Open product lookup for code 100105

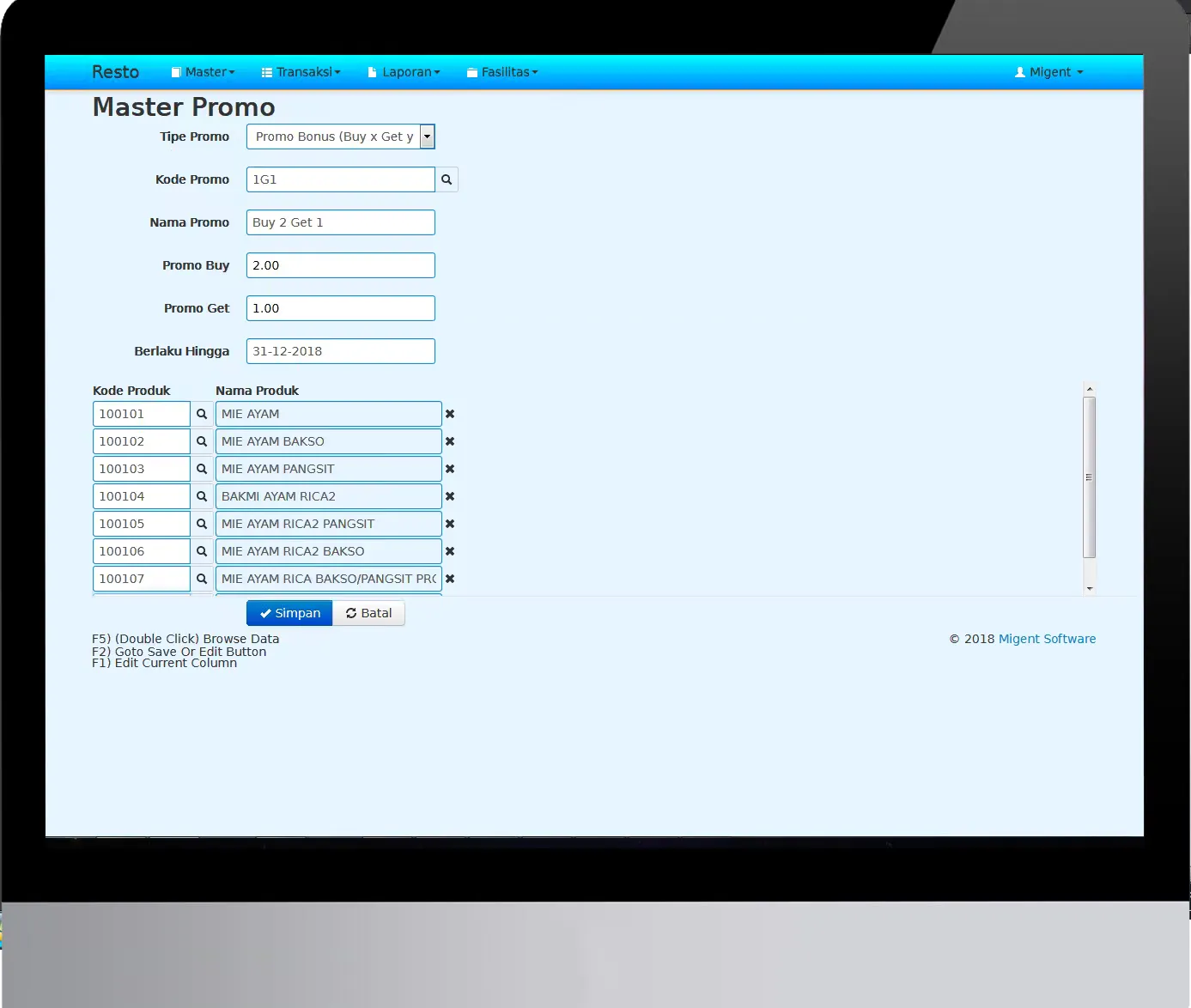coord(202,524)
